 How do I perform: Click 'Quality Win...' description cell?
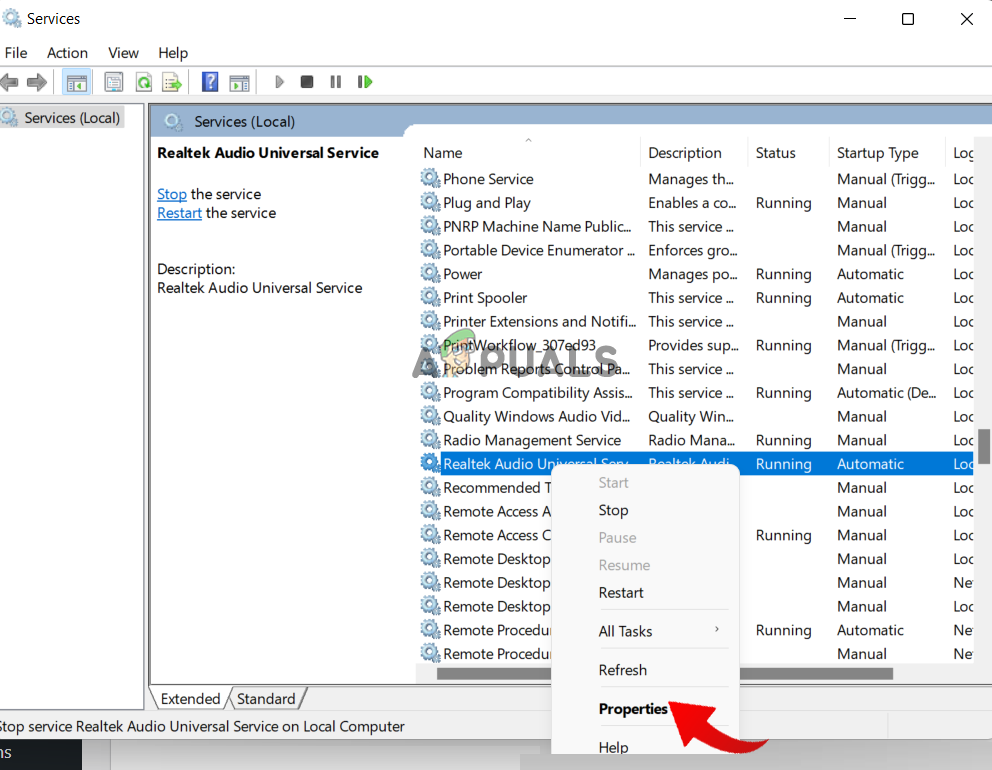point(691,416)
